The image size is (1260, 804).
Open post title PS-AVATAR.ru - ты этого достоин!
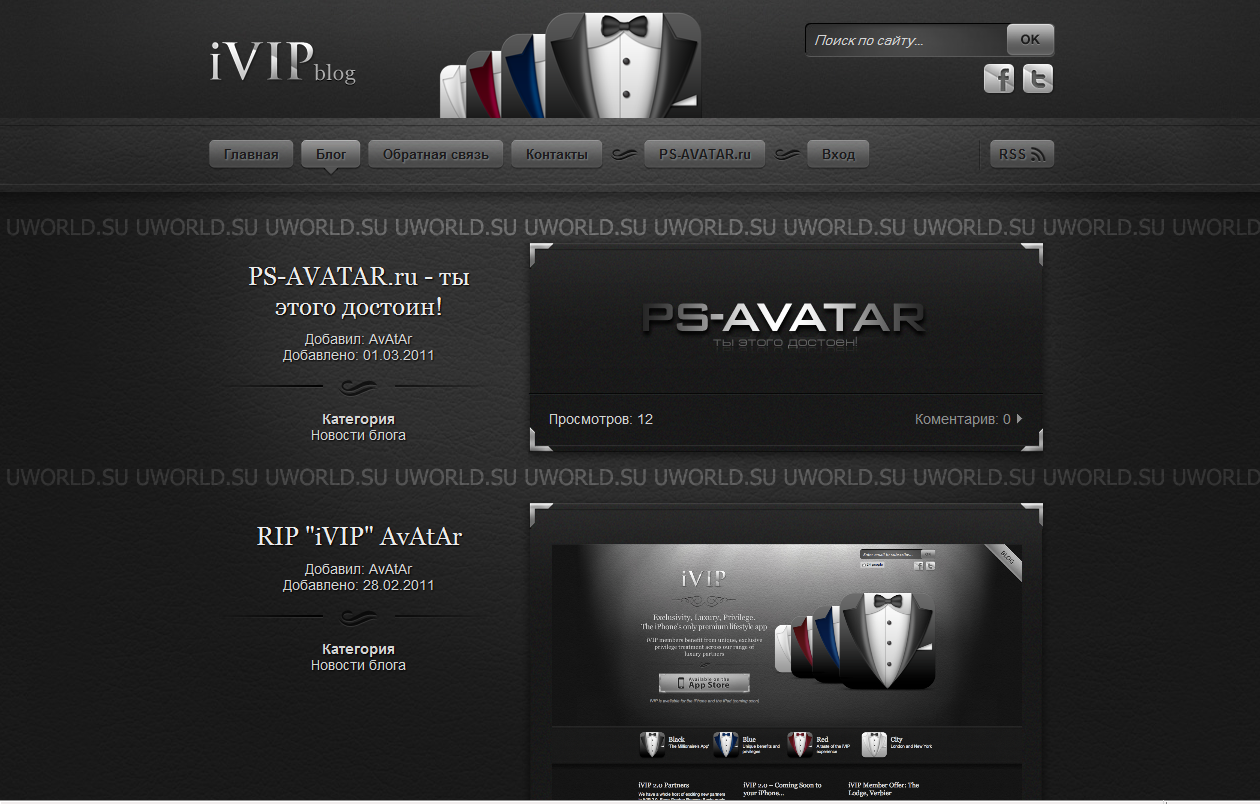(359, 292)
